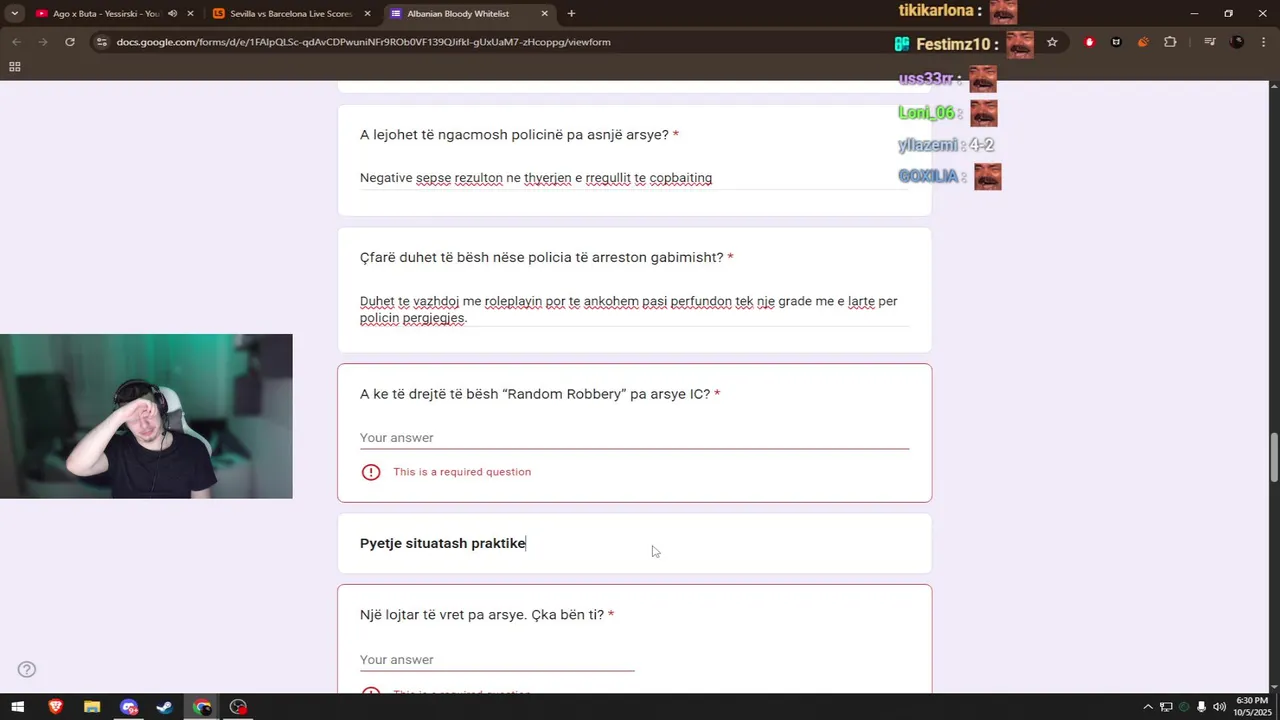Open network icon in system tray
Viewport: 1280px width, 720px height.
click(1166, 707)
